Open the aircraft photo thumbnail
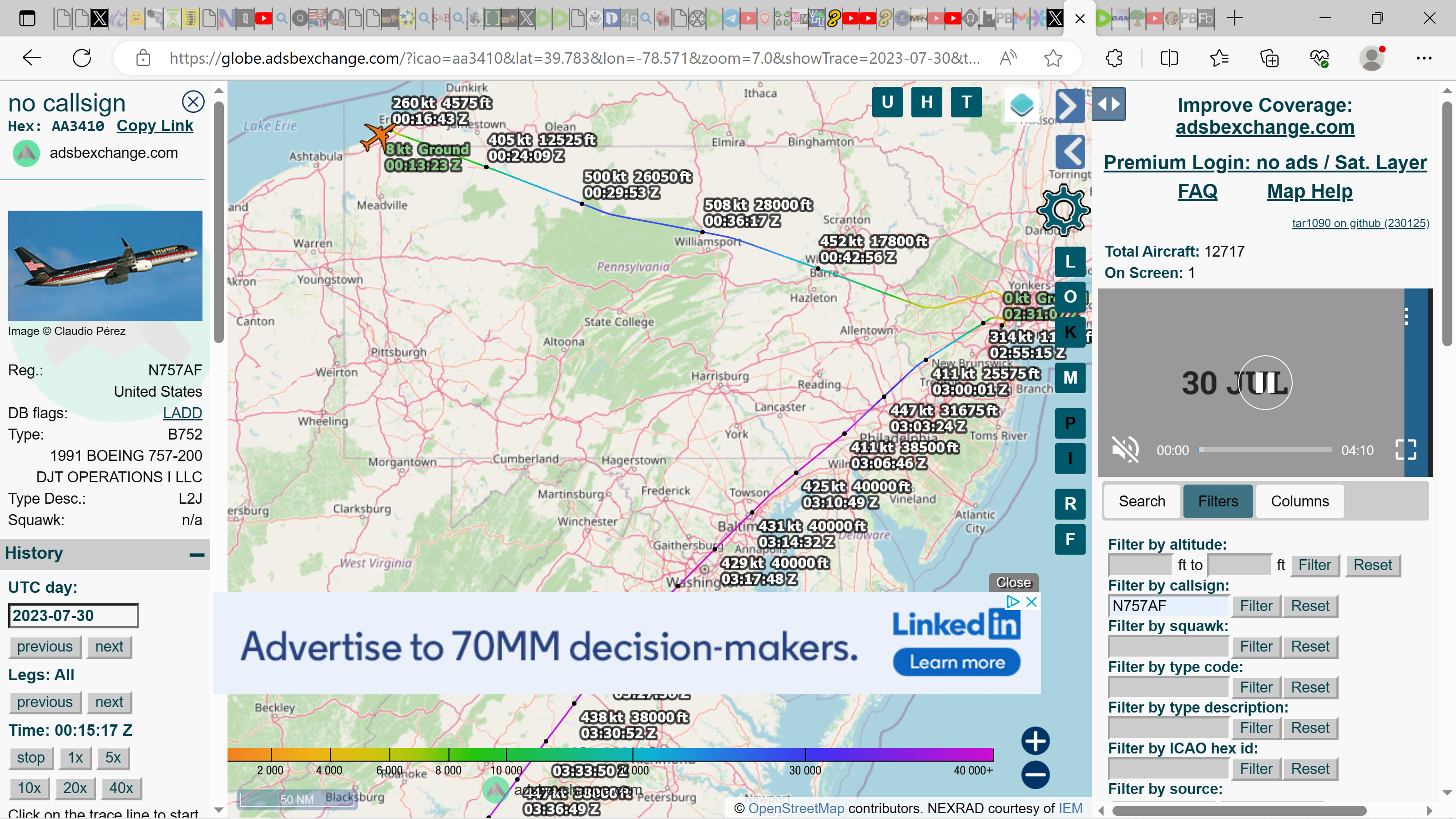This screenshot has height=819, width=1456. click(x=105, y=266)
